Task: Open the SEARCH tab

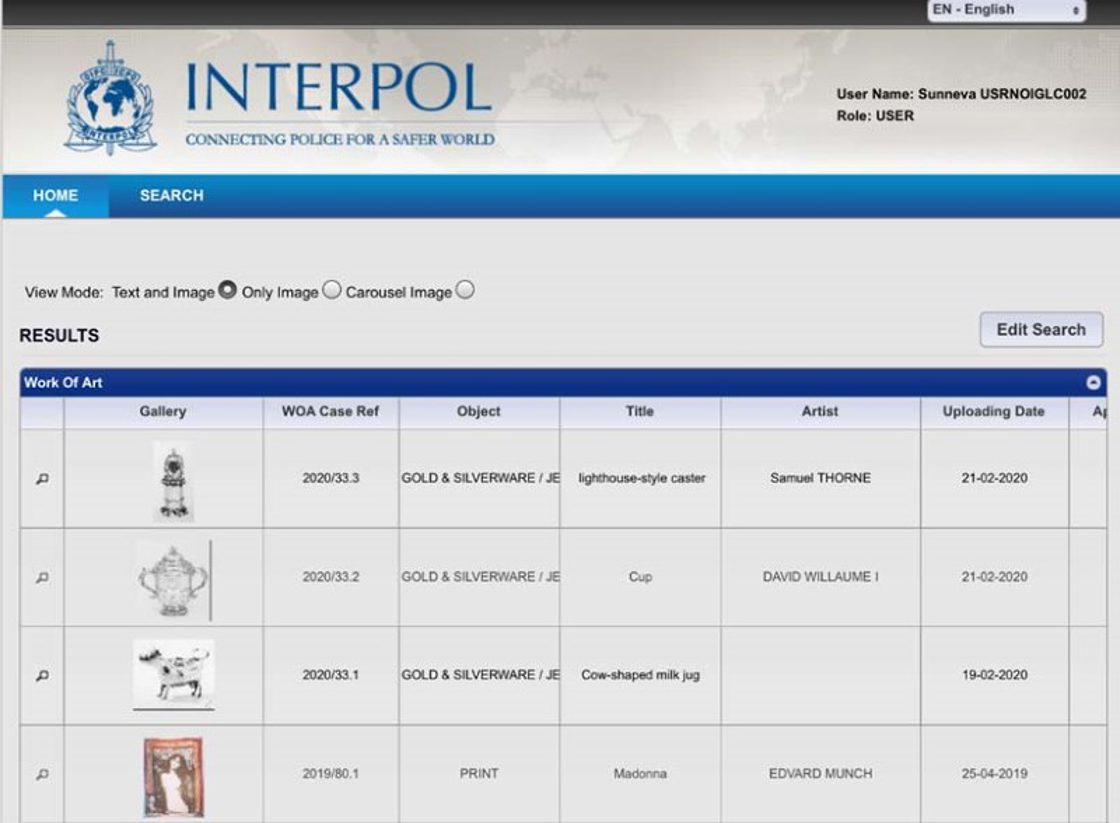Action: 171,196
